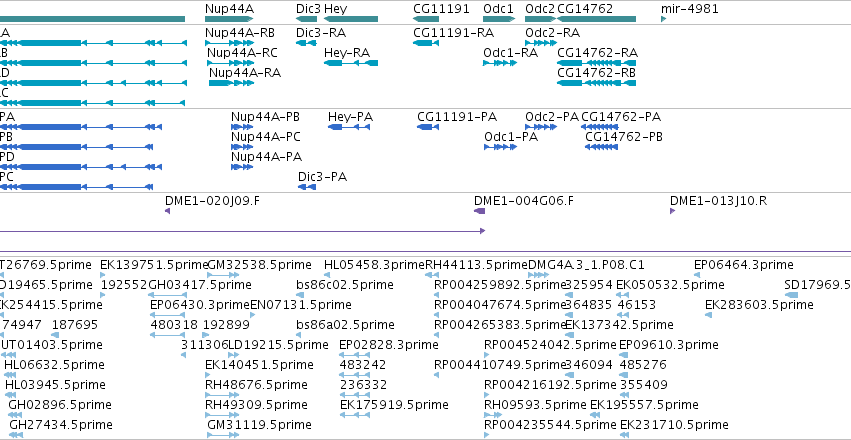Image resolution: width=851 pixels, height=440 pixels.
Task: Select the Hey-PA CDS label
Action: (351, 117)
